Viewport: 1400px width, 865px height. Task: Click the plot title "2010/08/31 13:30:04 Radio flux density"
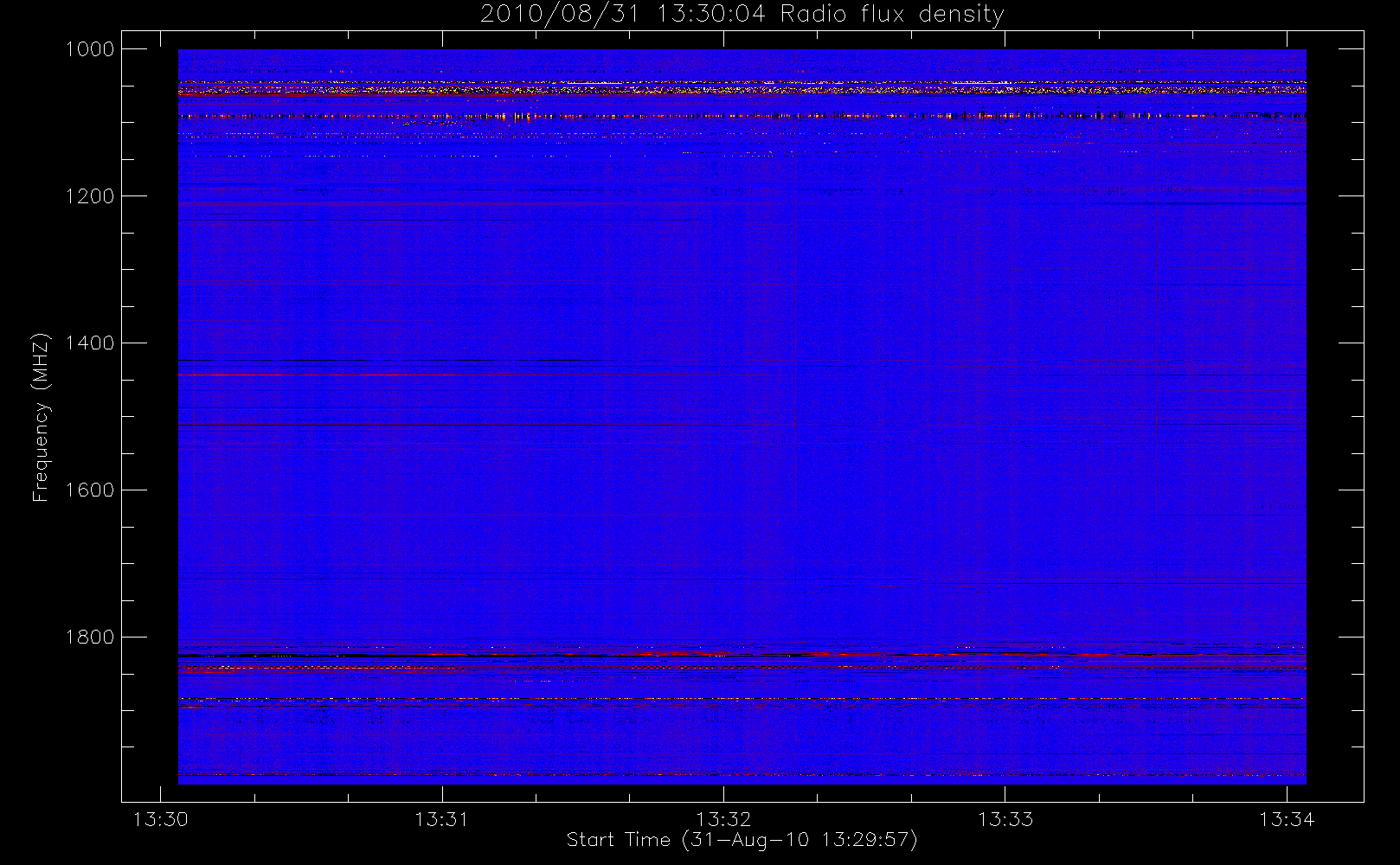(742, 15)
